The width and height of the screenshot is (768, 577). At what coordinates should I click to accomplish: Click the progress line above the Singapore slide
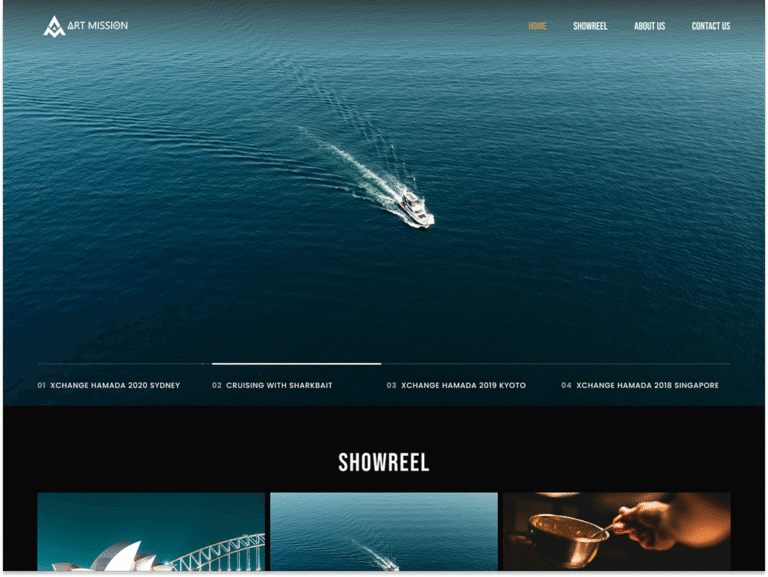point(645,364)
